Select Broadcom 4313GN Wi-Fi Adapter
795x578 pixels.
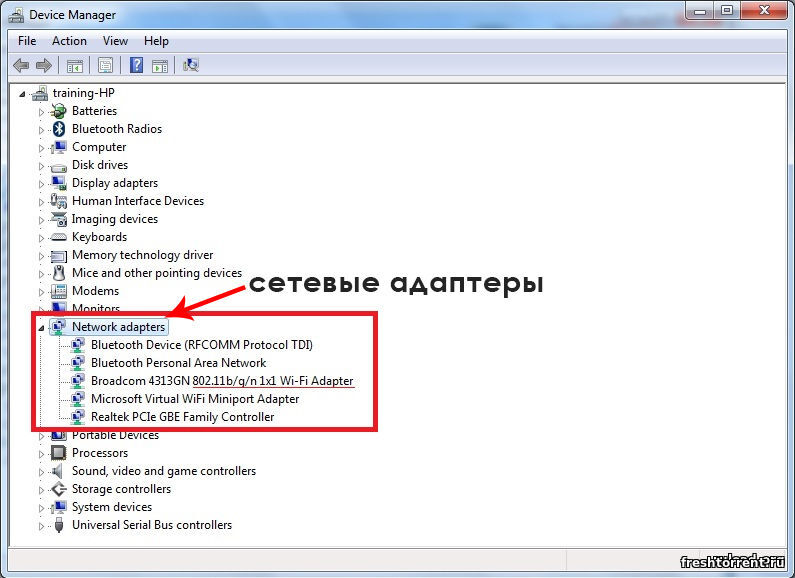(222, 381)
